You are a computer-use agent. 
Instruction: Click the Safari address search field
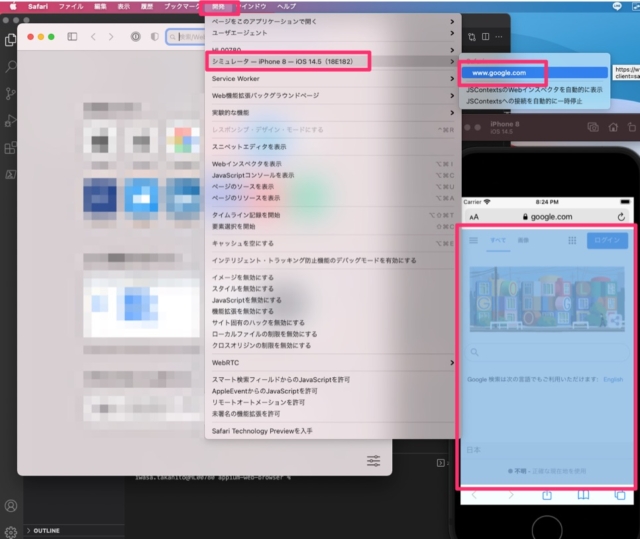(188, 37)
